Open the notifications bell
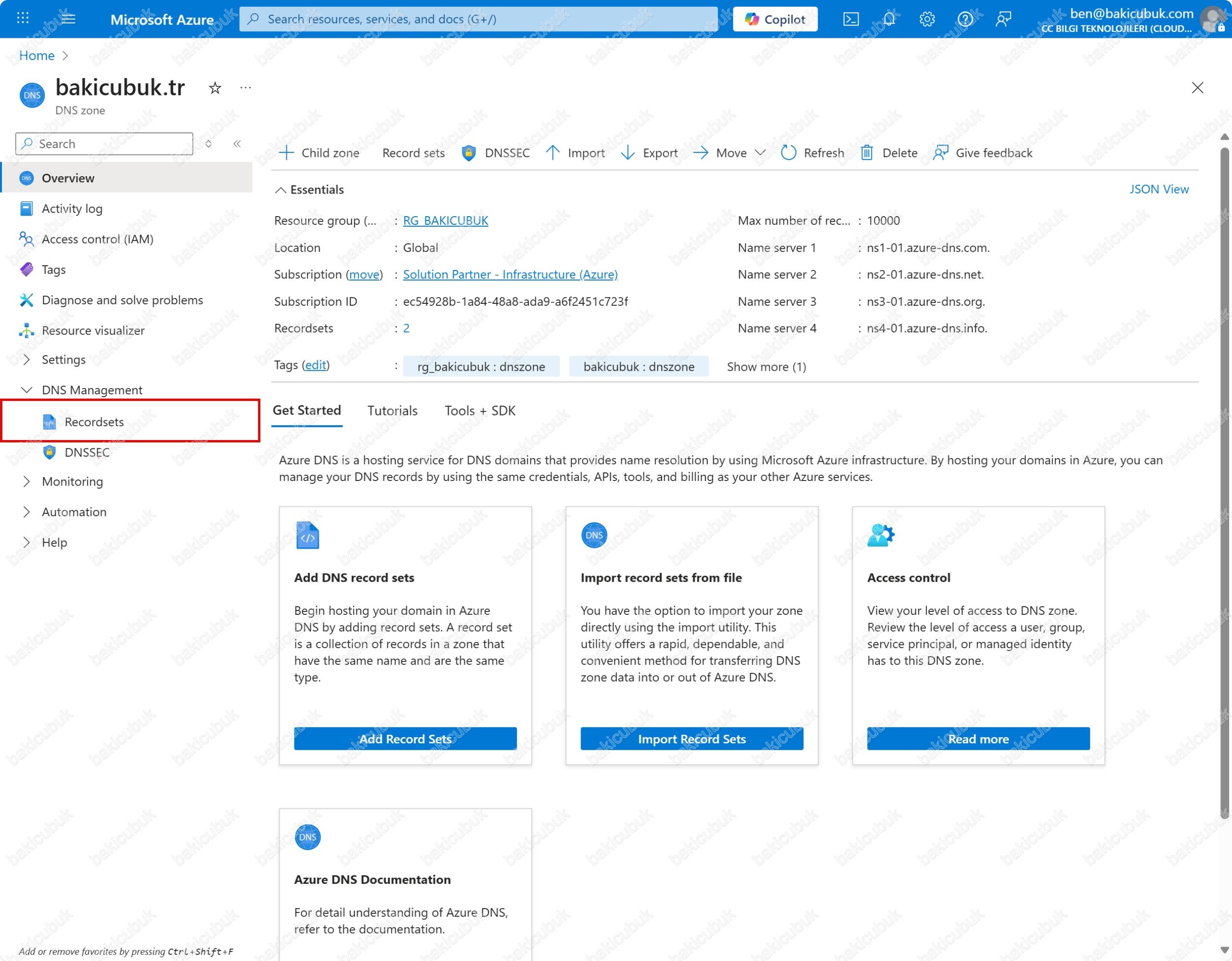The height and width of the screenshot is (961, 1232). pos(889,19)
